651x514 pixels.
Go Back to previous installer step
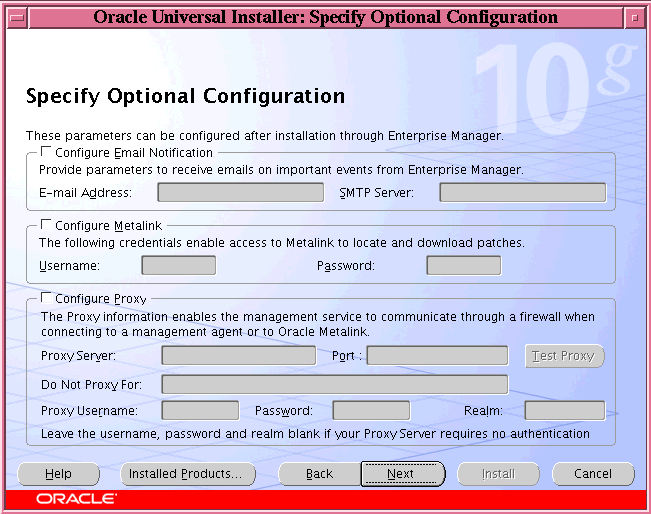point(319,474)
